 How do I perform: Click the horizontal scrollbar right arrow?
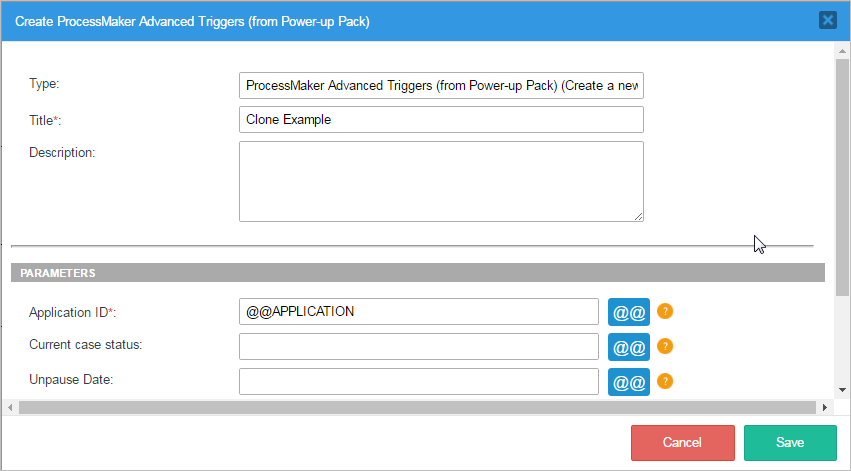825,407
